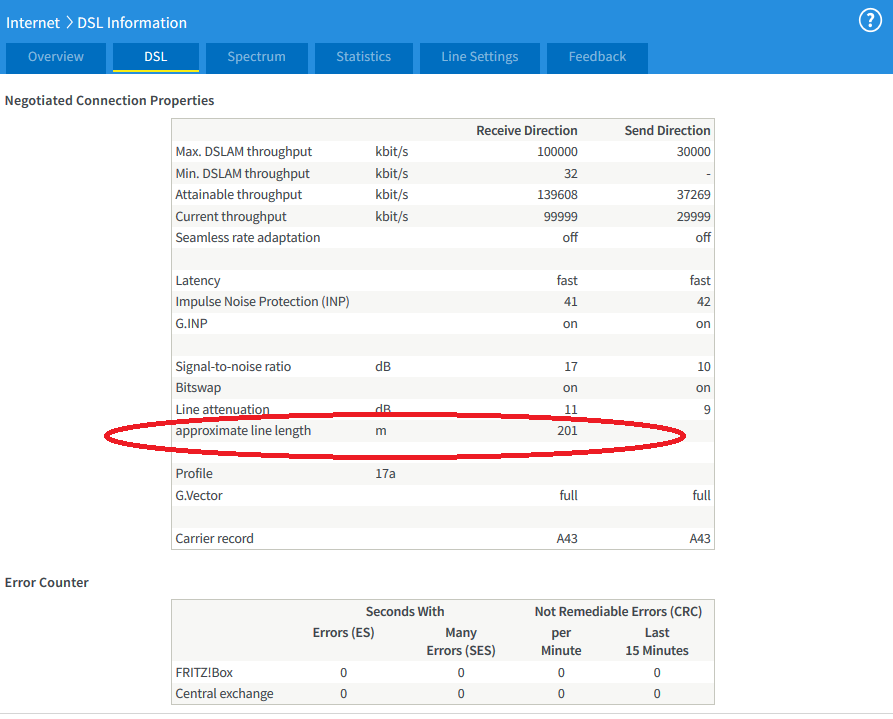Click the approximate line length value 201
Screen dimensions: 893x719
point(567,431)
